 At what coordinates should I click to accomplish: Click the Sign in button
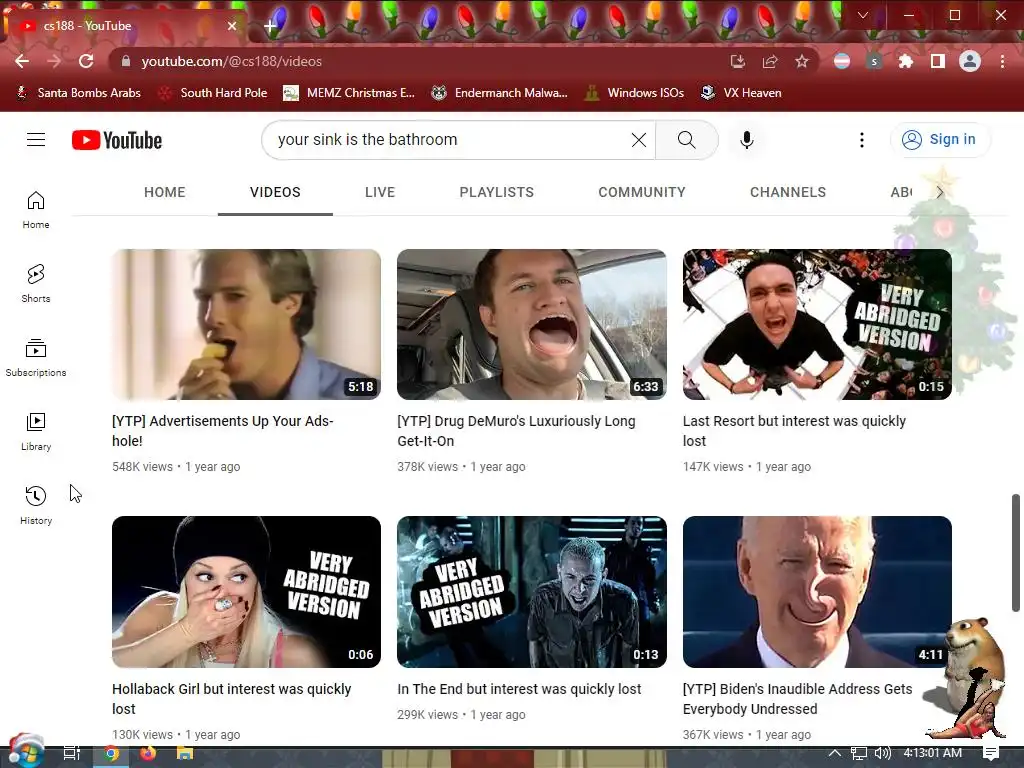[x=940, y=140]
